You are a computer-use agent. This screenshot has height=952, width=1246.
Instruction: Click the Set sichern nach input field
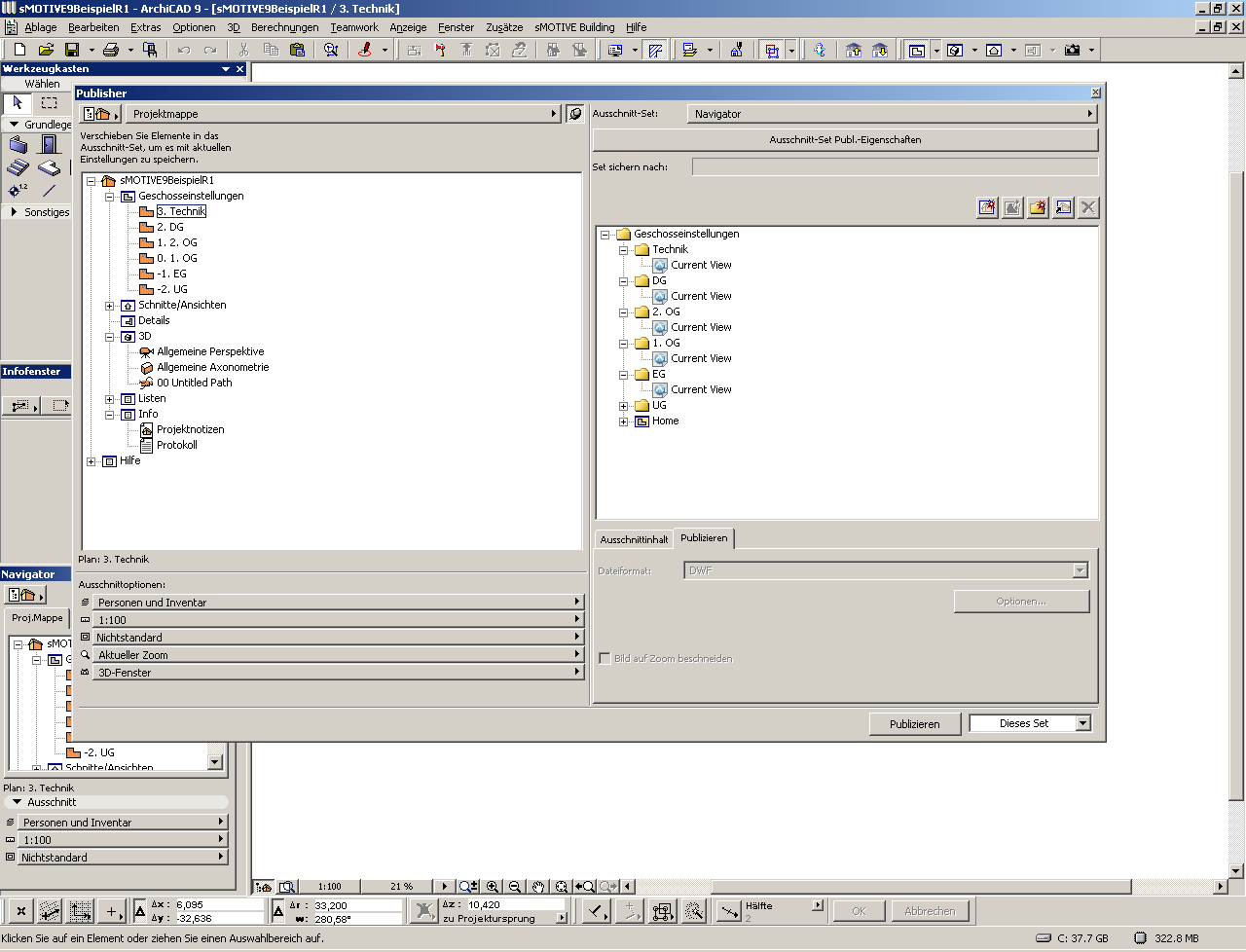895,167
